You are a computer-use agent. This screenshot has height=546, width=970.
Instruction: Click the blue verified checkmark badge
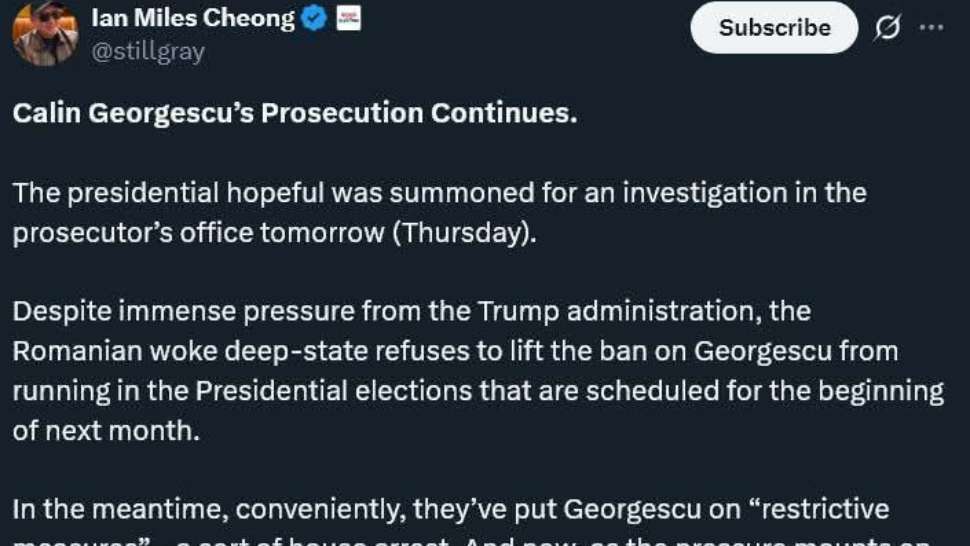tap(314, 18)
